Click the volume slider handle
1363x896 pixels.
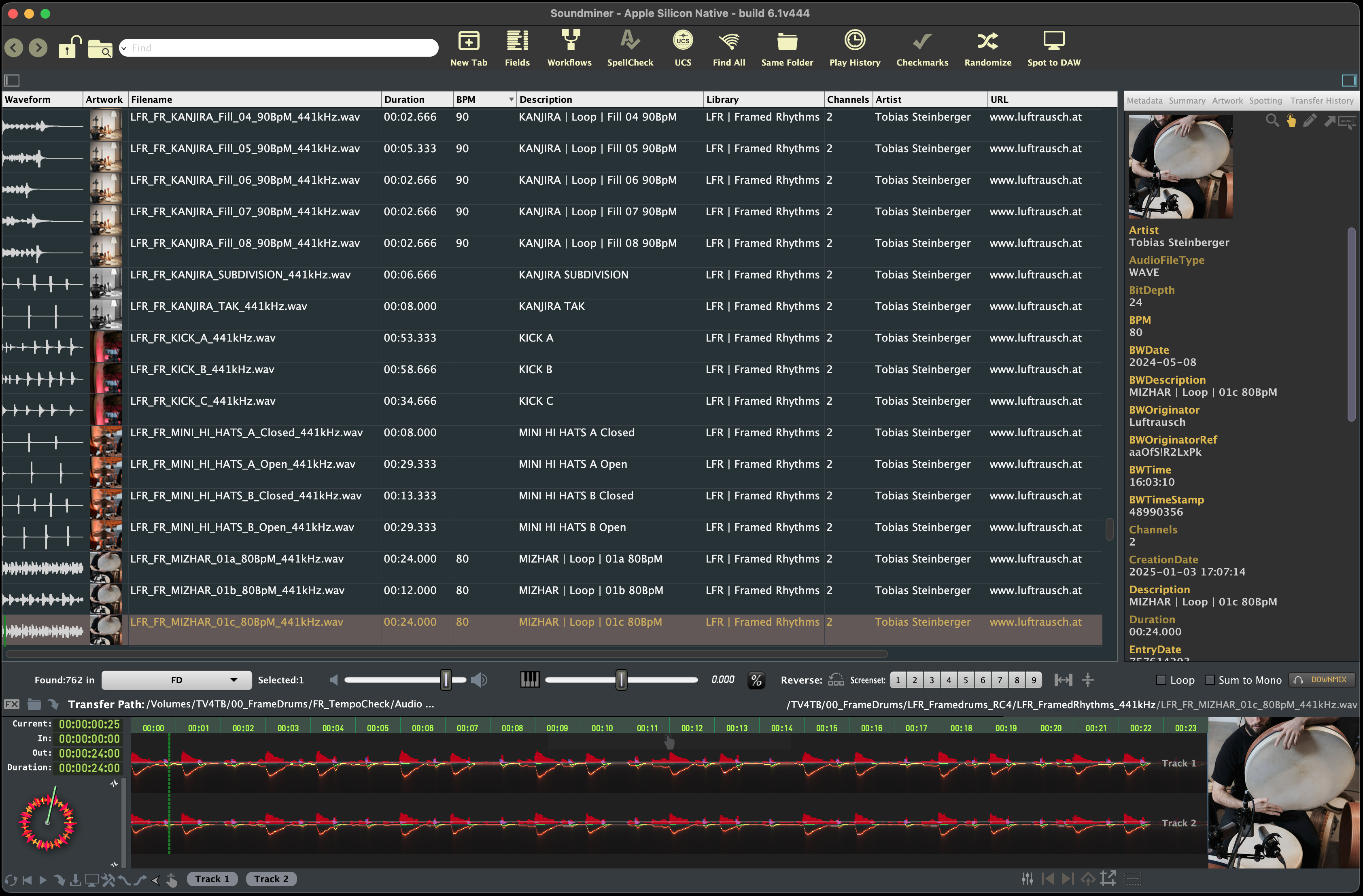[x=446, y=679]
